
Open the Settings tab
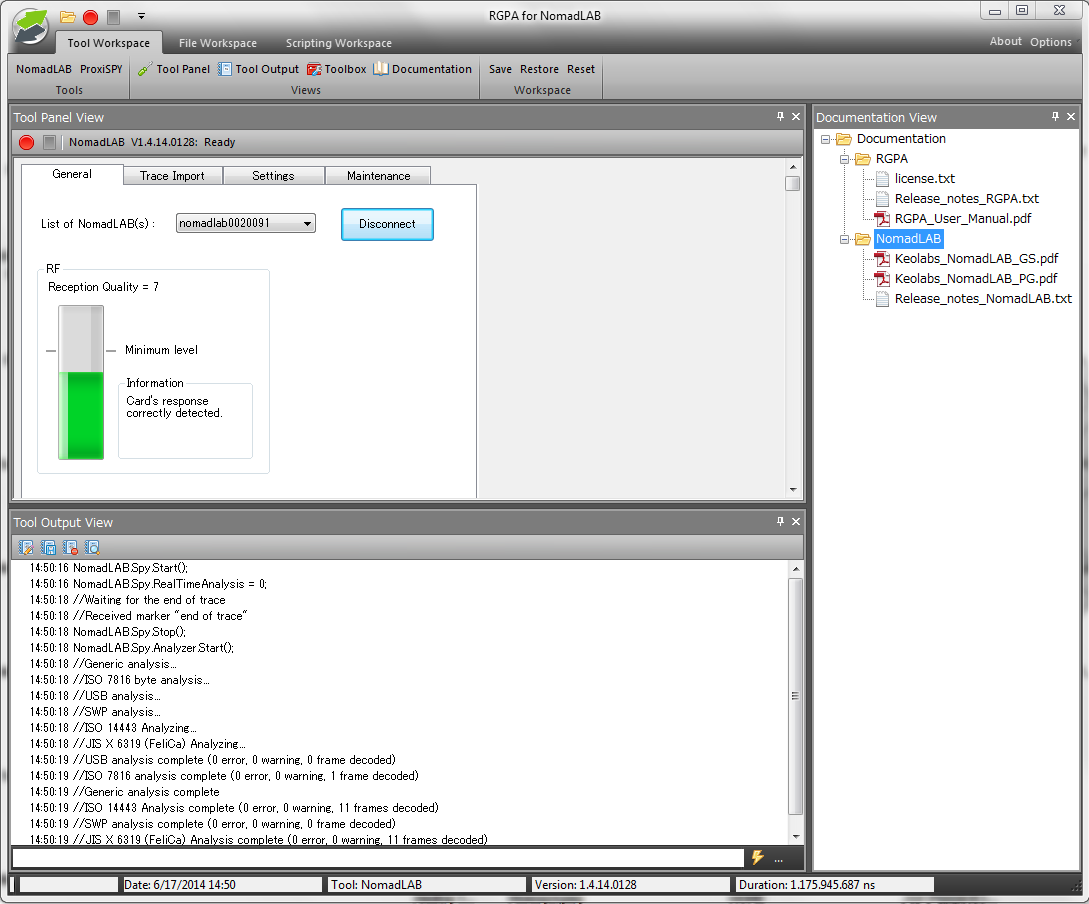click(x=274, y=176)
